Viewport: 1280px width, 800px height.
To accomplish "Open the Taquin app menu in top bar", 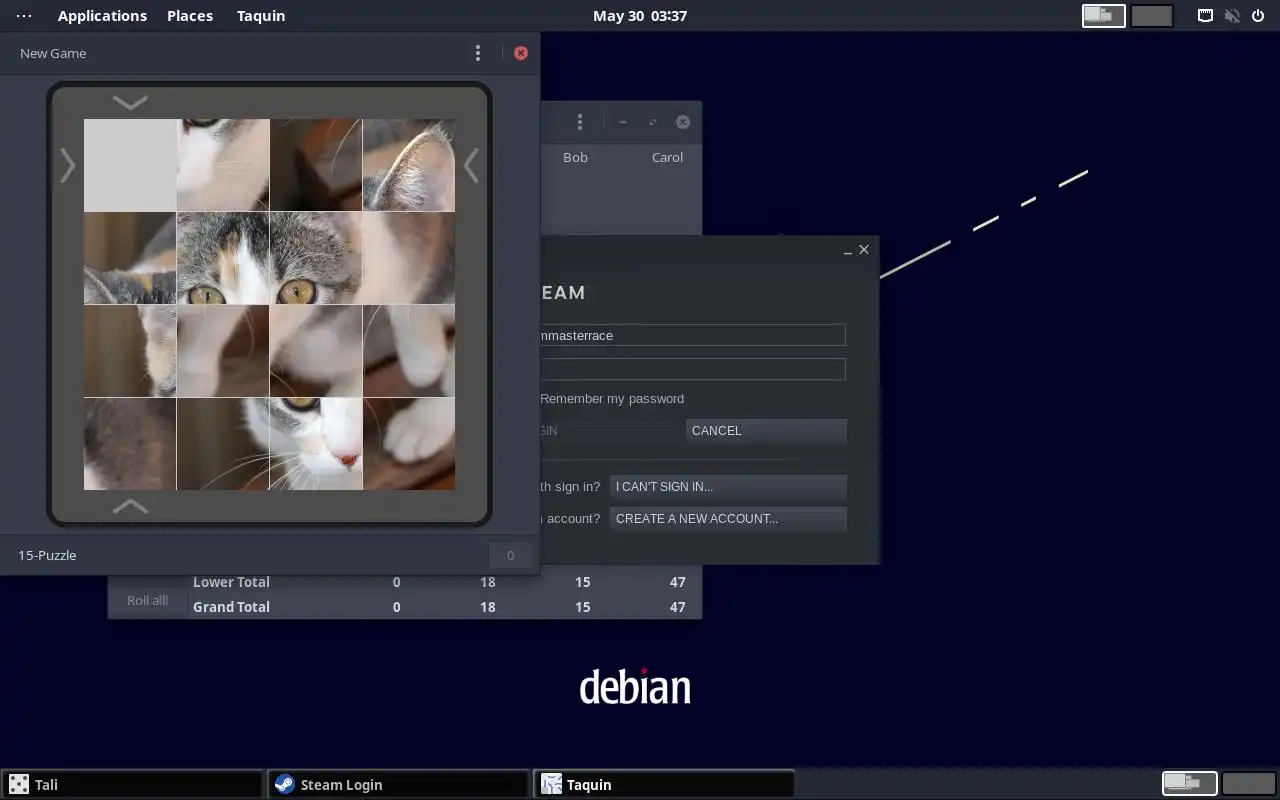I will pos(261,15).
